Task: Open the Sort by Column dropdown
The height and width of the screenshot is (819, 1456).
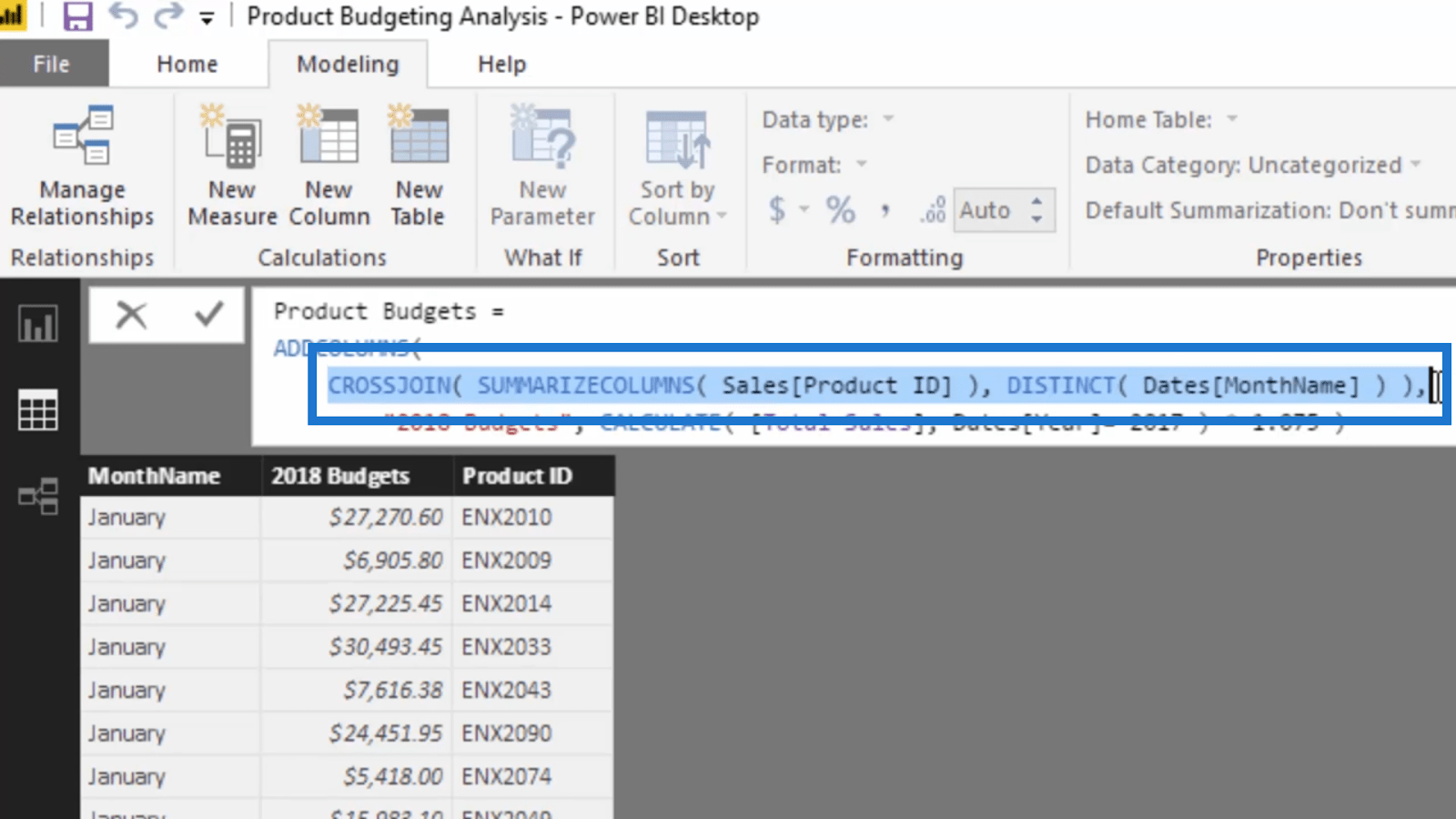Action: point(678,166)
